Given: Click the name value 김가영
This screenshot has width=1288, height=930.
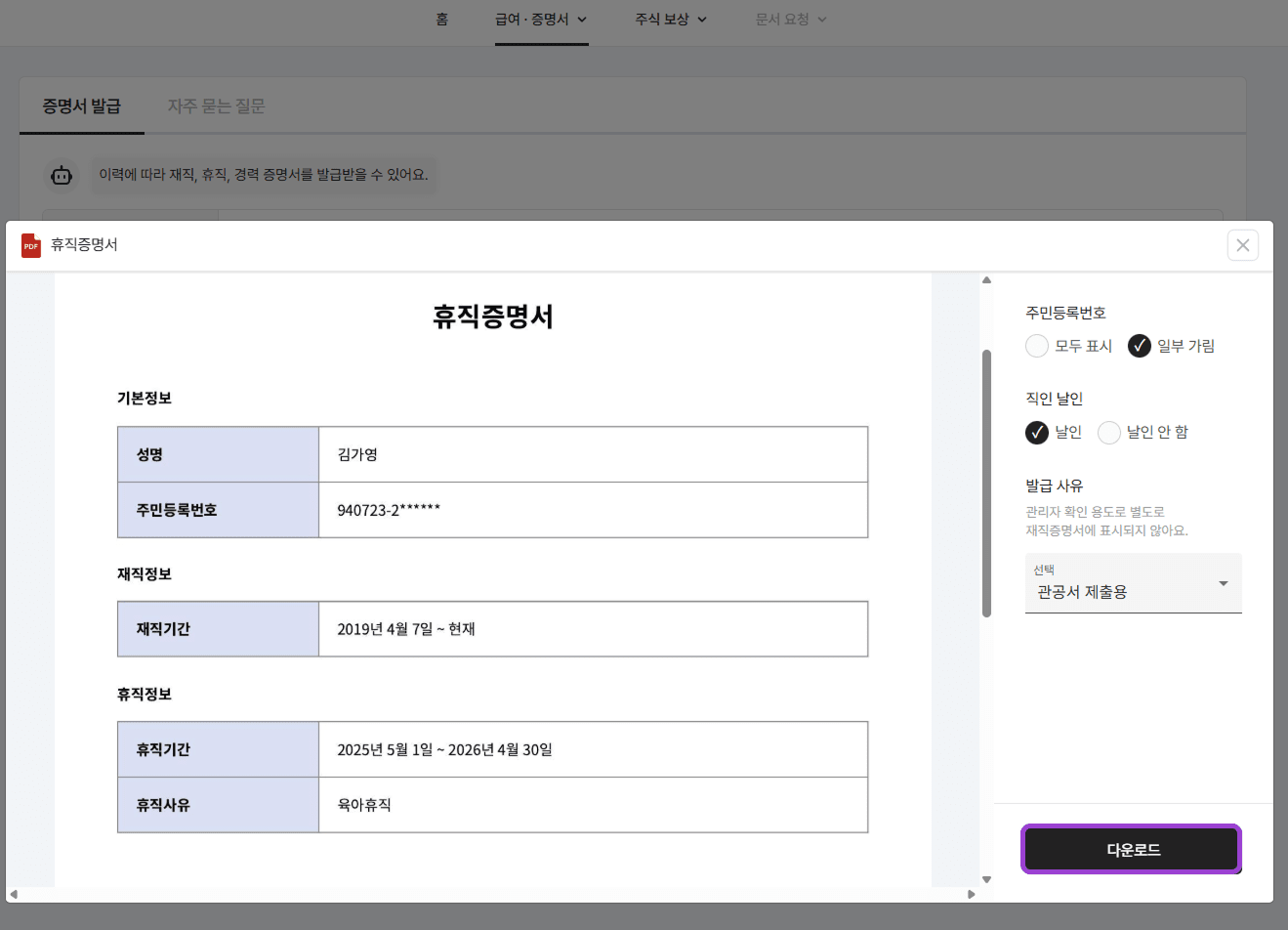Looking at the screenshot, I should [357, 454].
